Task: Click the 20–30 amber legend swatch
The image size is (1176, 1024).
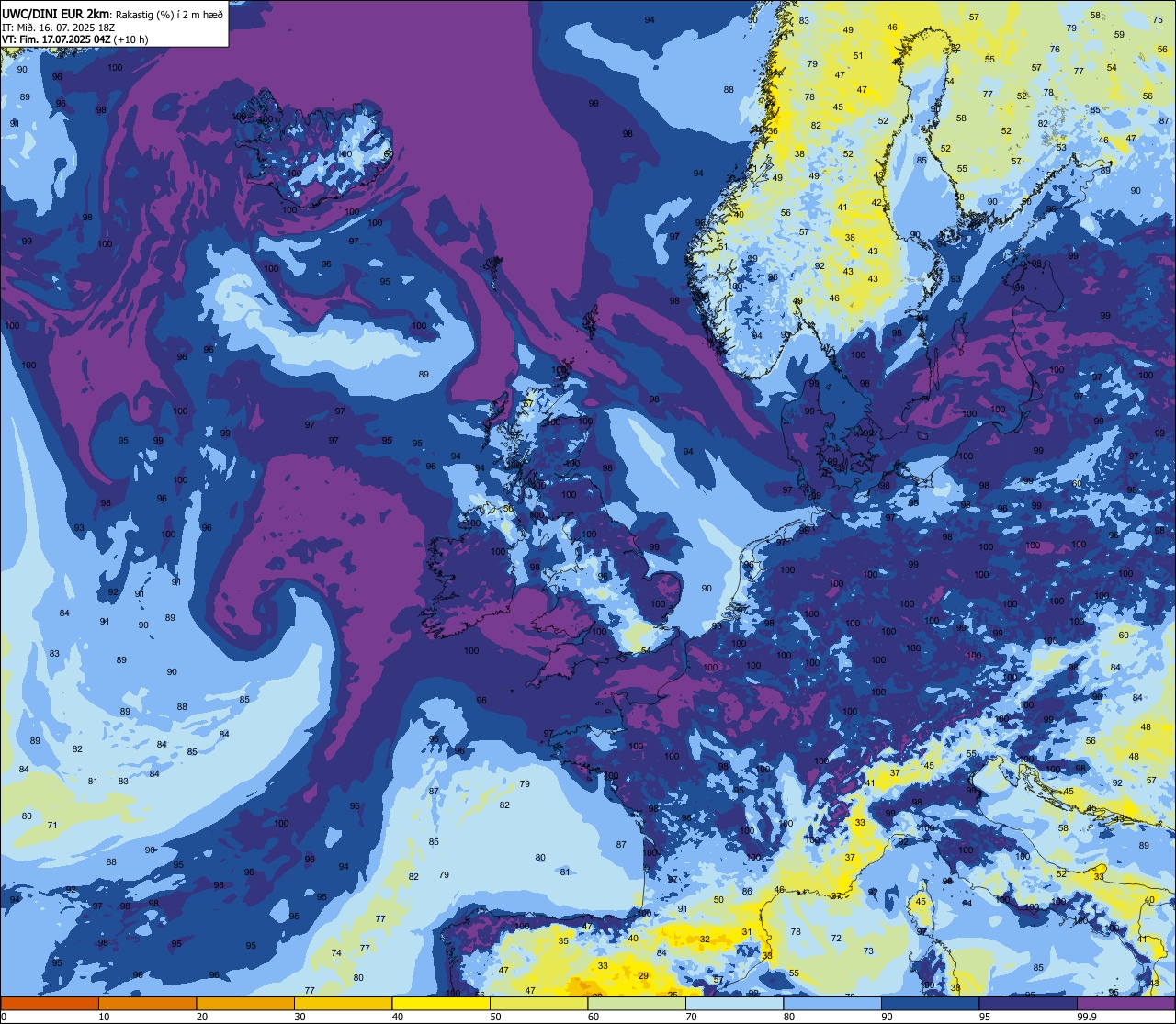Action: (x=245, y=1003)
